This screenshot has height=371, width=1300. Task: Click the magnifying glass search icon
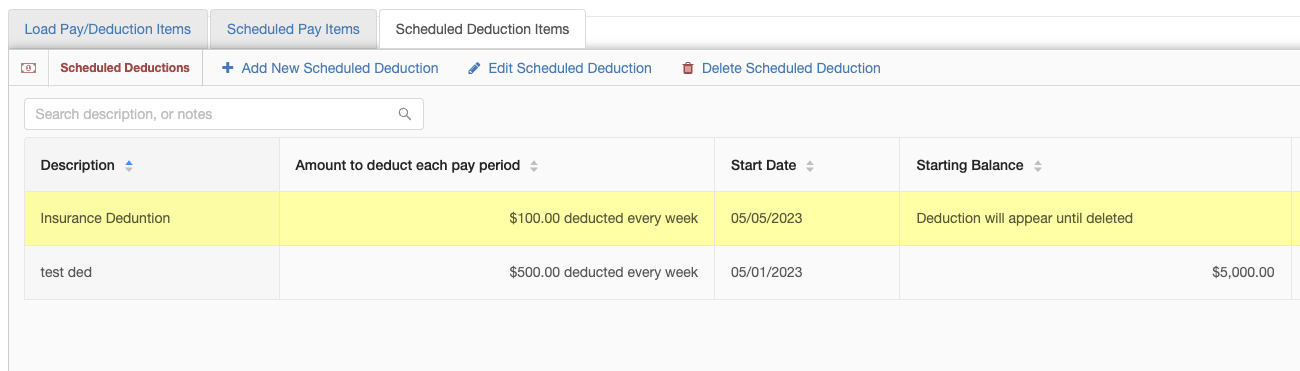click(405, 114)
